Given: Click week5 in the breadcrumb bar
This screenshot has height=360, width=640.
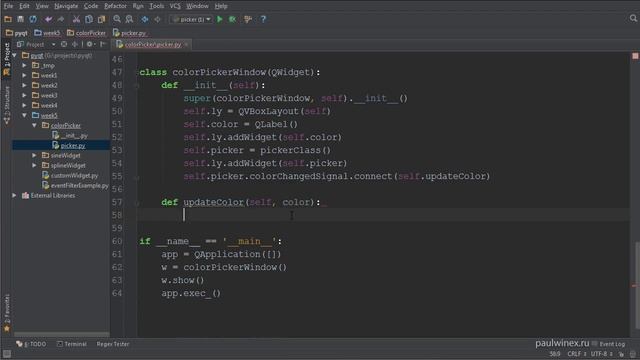Looking at the screenshot, I should 47,33.
